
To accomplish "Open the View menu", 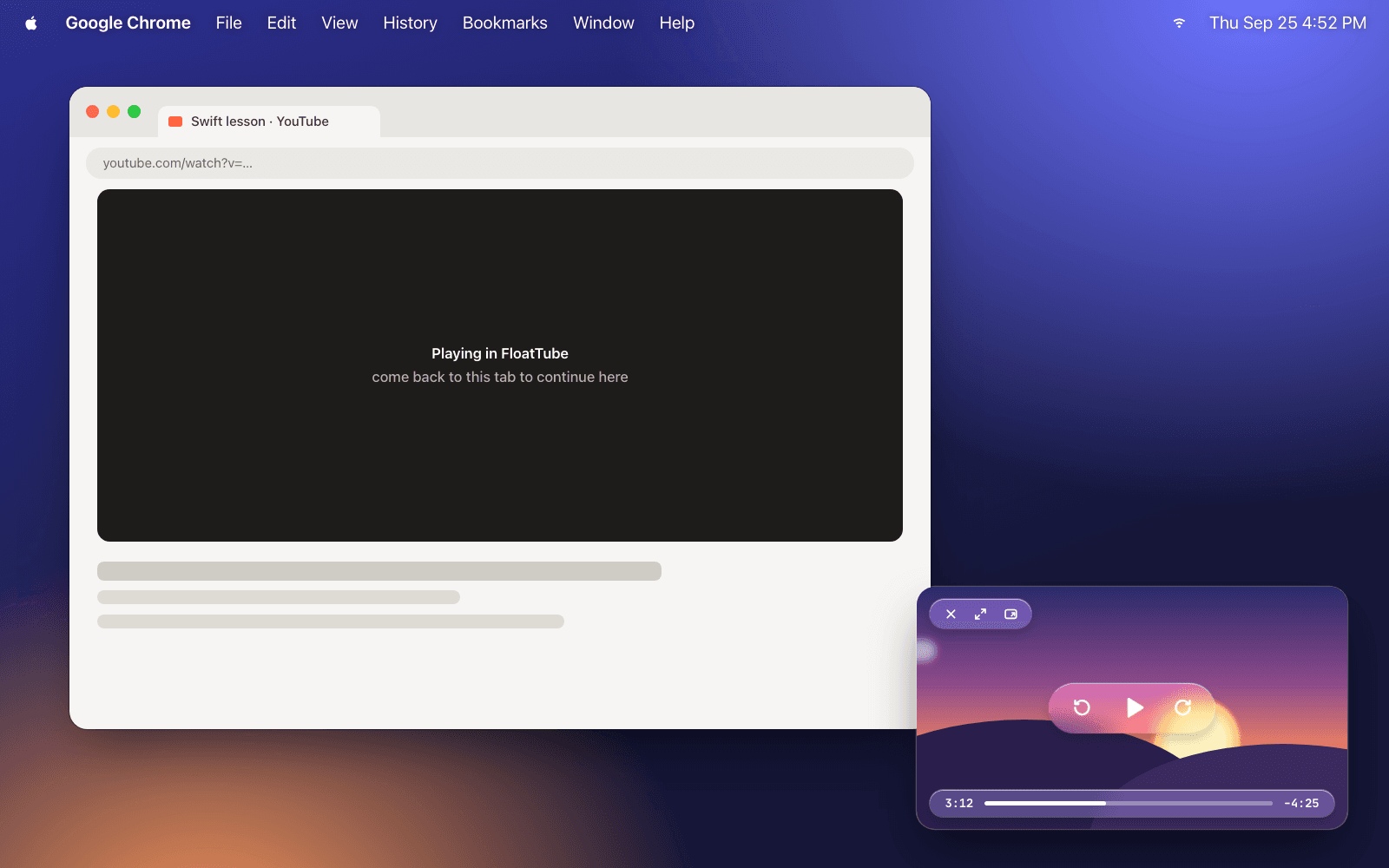I will (339, 23).
